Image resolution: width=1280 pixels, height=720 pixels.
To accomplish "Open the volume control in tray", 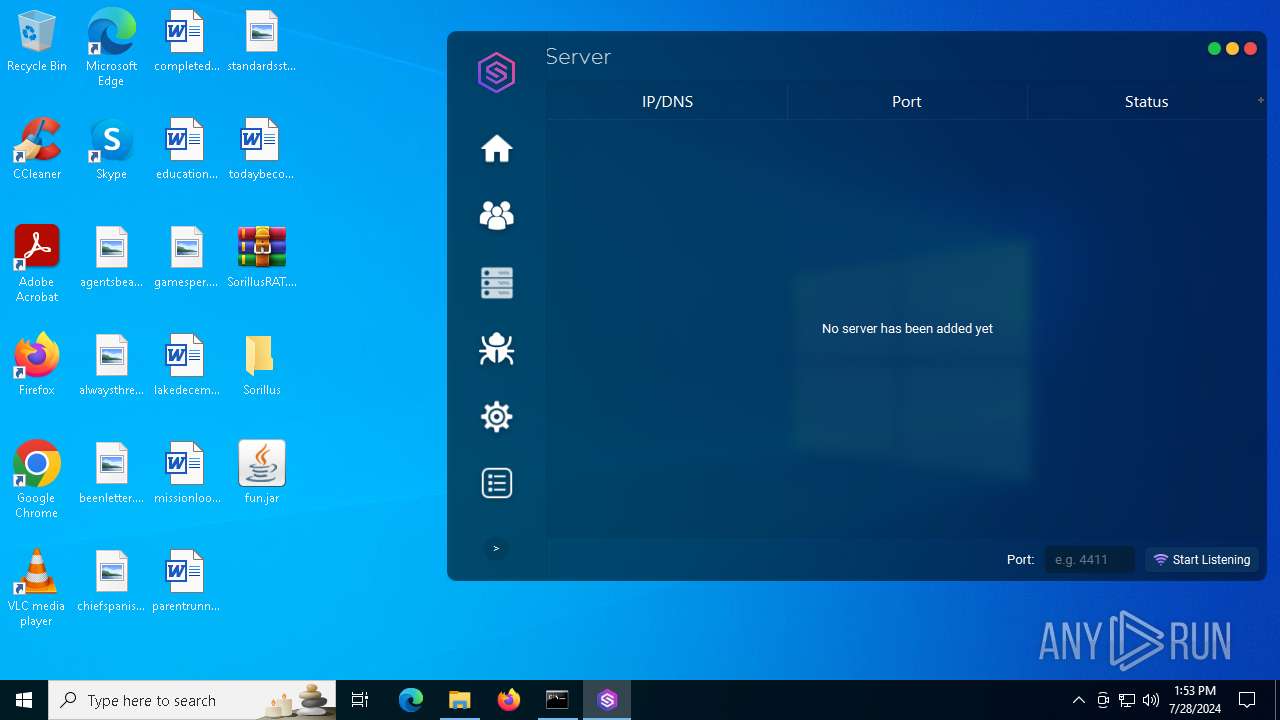I will (1151, 700).
